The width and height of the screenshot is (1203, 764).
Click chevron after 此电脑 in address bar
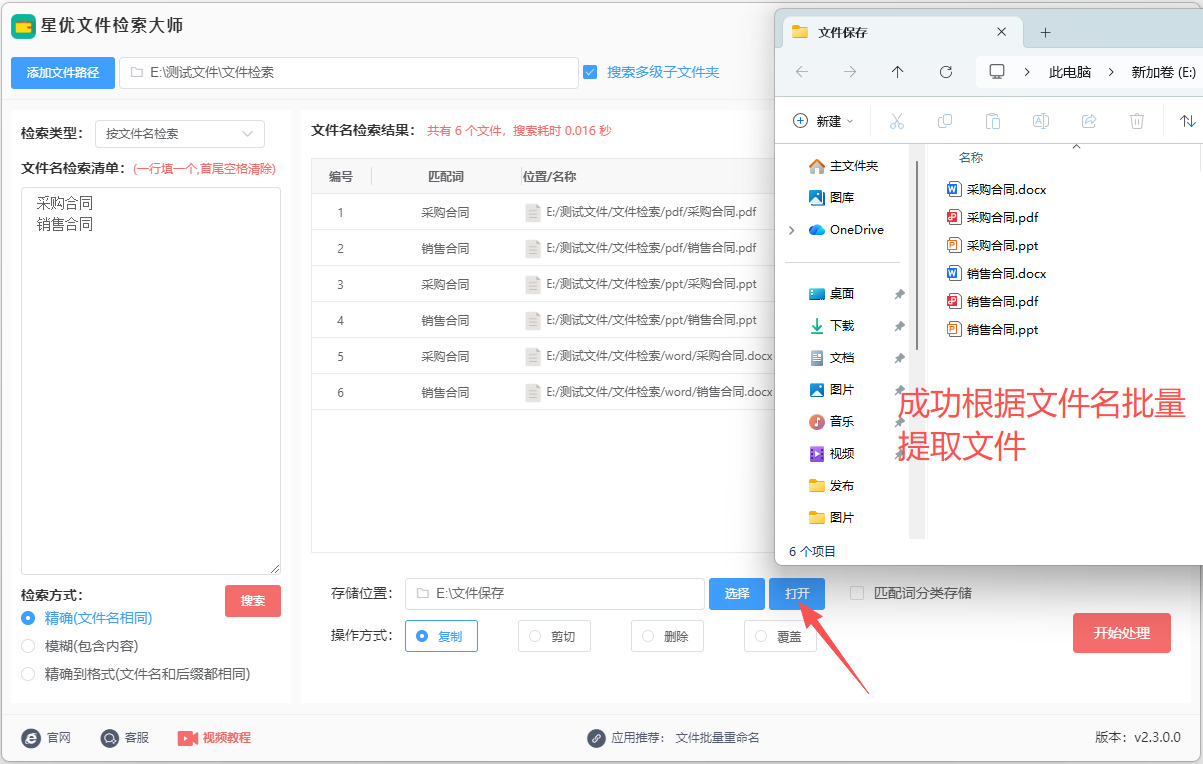(1111, 72)
